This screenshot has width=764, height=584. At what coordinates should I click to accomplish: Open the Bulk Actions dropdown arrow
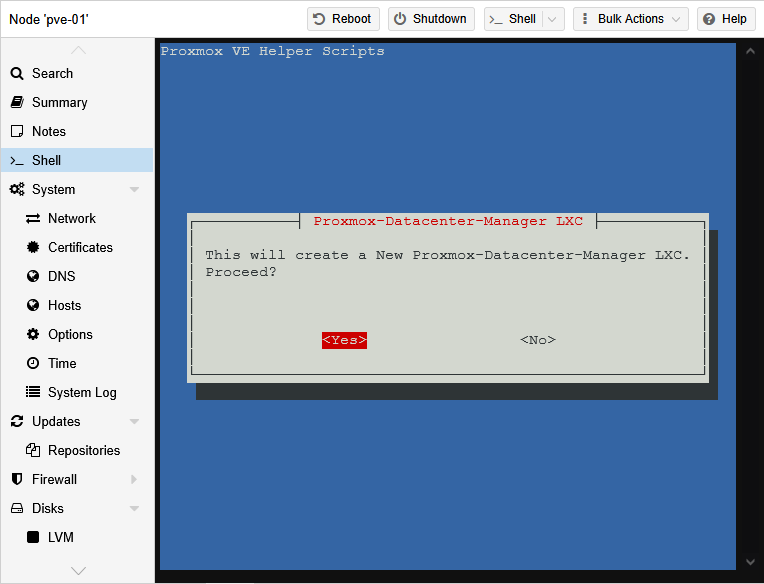[x=676, y=19]
